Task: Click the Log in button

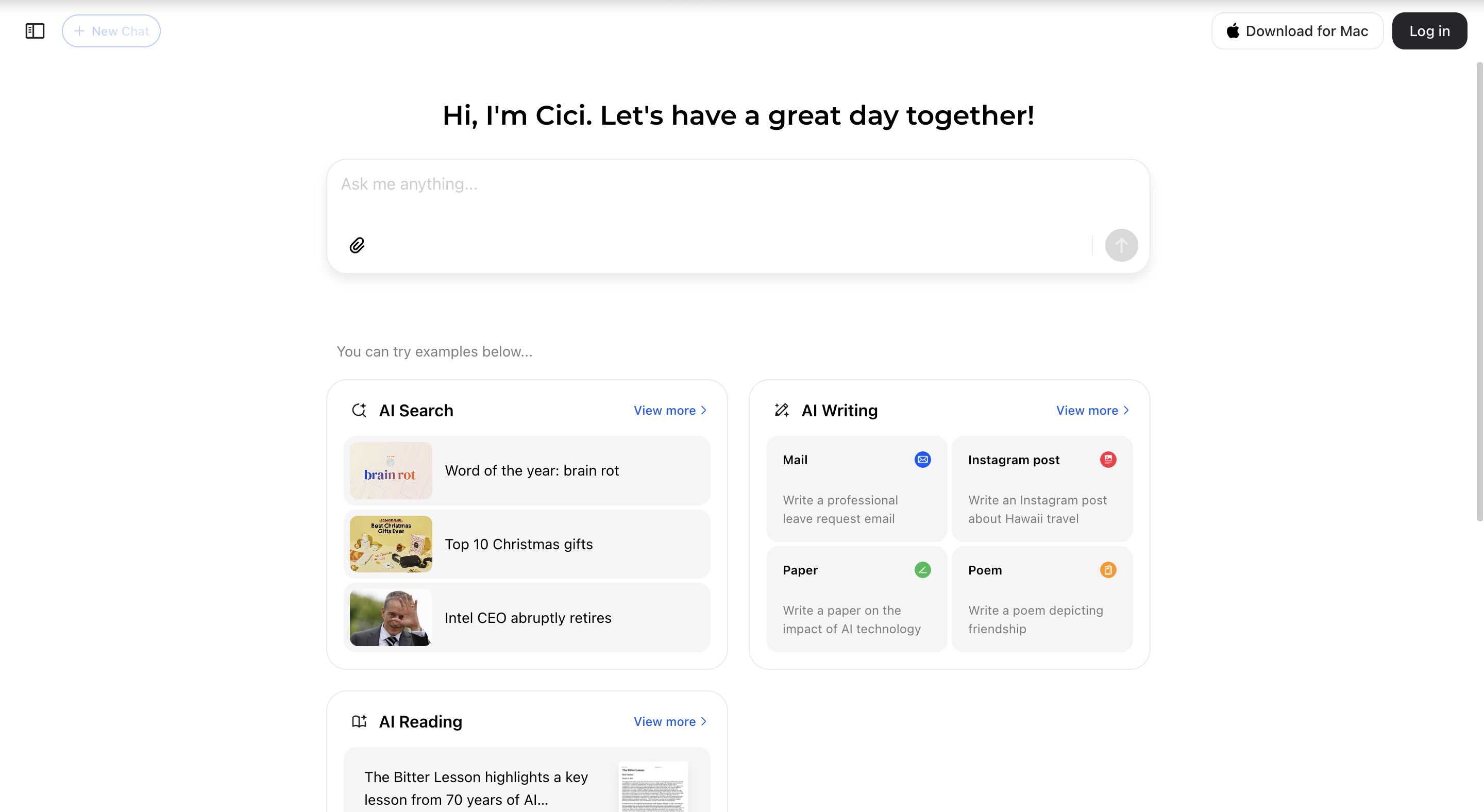Action: pos(1429,31)
